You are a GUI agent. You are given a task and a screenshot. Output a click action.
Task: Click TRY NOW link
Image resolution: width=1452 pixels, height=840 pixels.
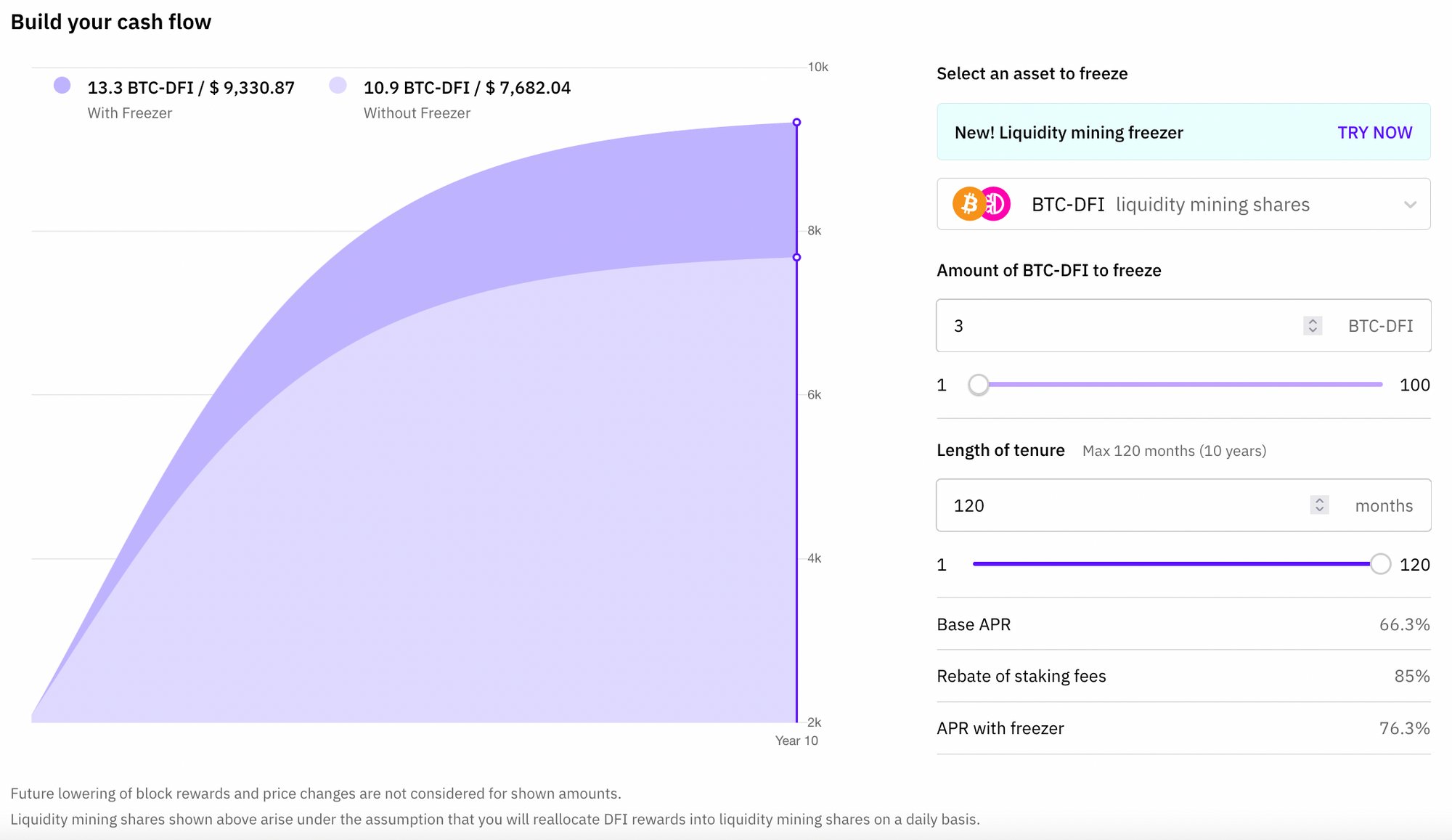[x=1374, y=133]
